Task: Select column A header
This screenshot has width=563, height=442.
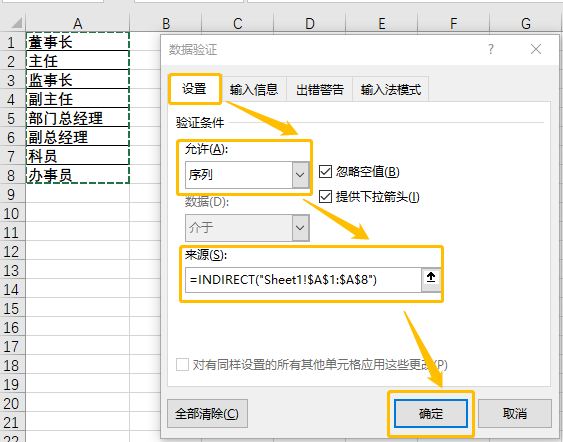Action: point(78,24)
